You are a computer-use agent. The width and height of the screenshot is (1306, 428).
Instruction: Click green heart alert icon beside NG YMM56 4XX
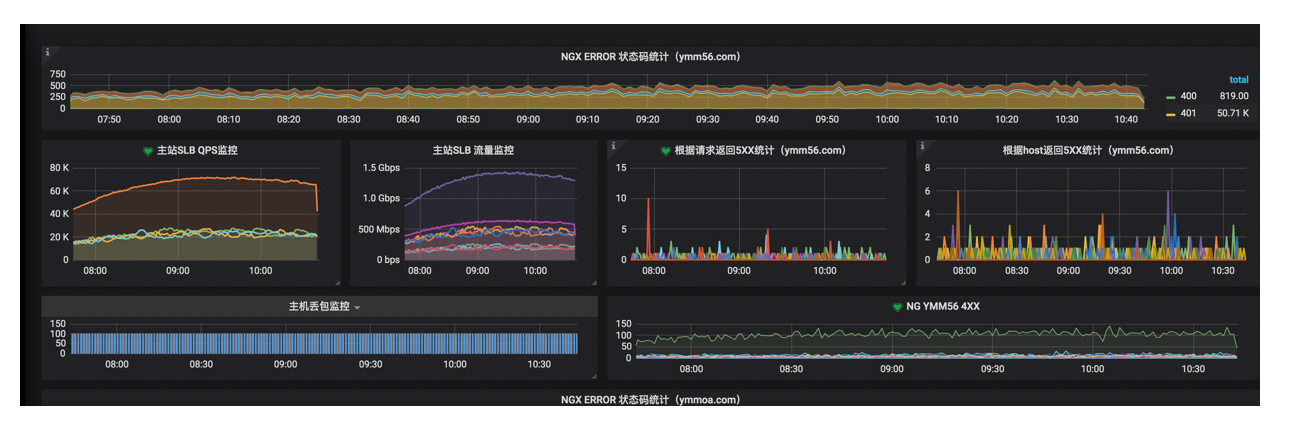click(x=898, y=306)
